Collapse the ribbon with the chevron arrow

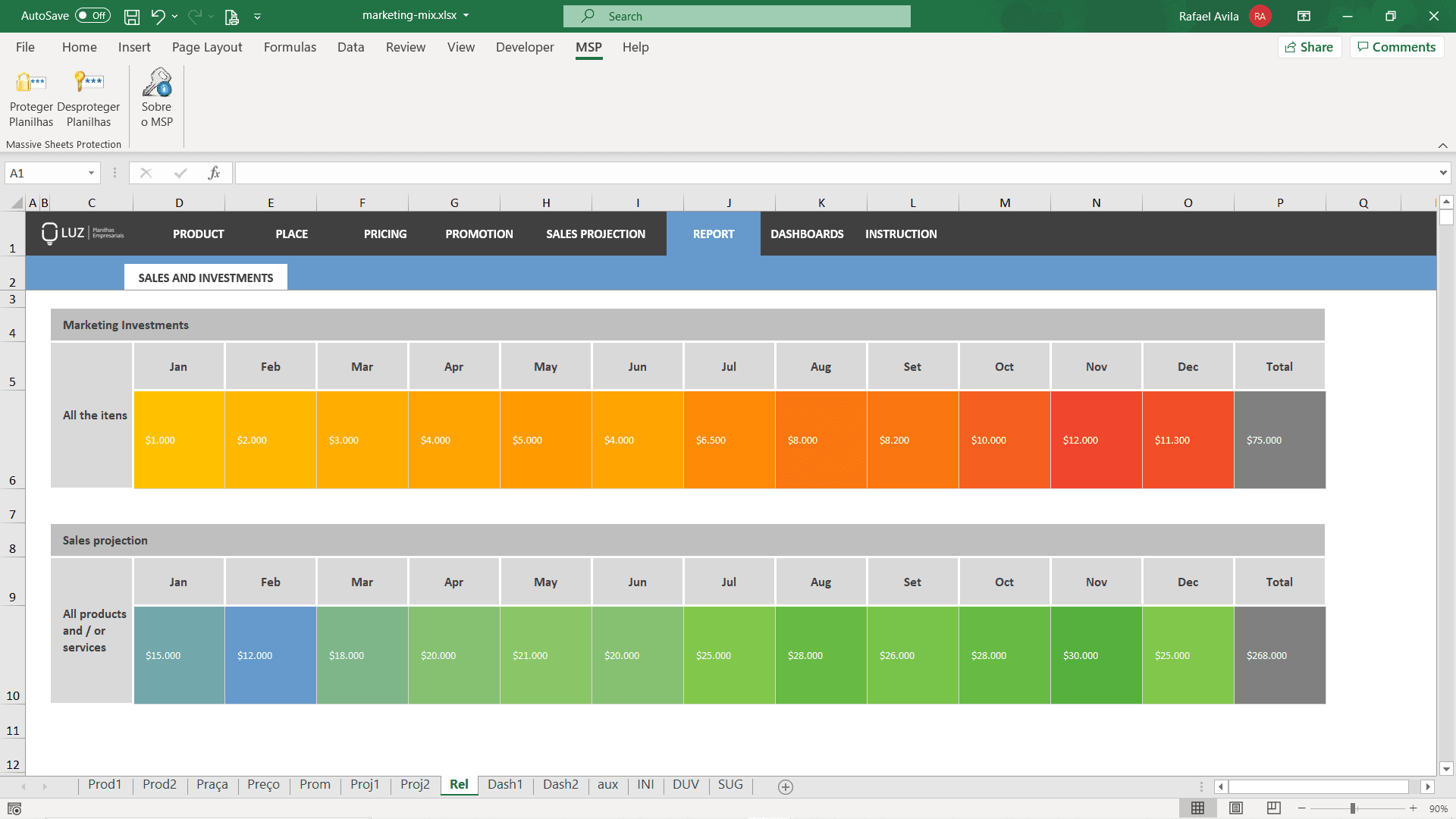1442,145
